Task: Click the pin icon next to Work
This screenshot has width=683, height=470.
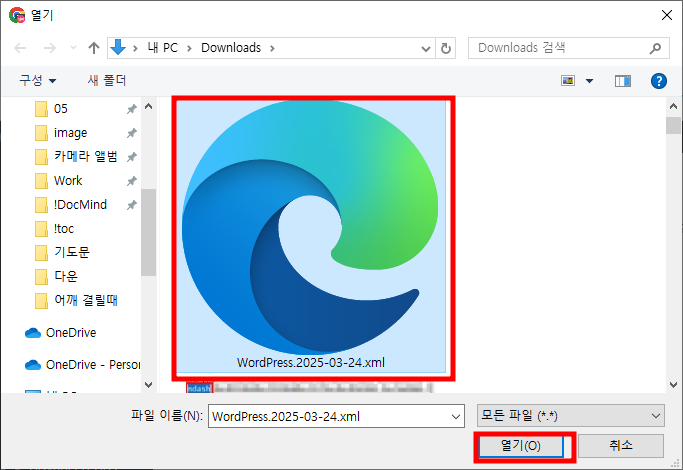Action: 132,181
